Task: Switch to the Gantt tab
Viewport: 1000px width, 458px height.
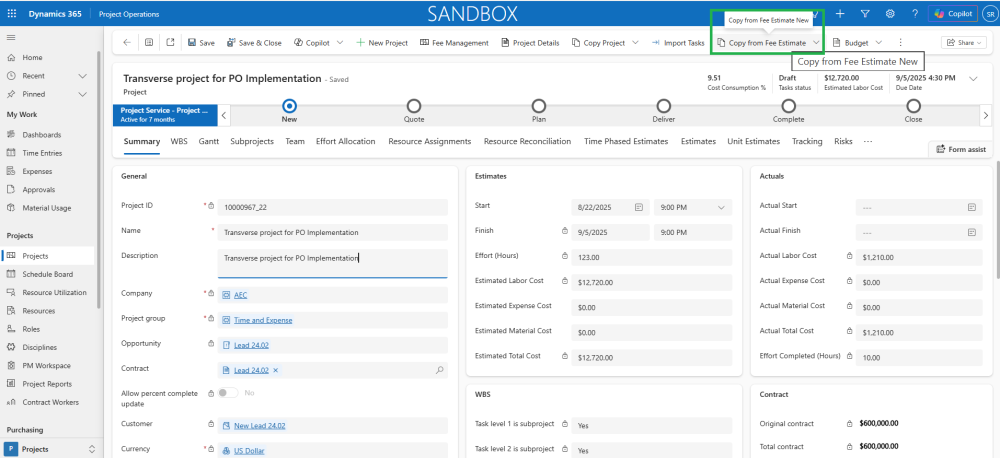Action: click(209, 142)
